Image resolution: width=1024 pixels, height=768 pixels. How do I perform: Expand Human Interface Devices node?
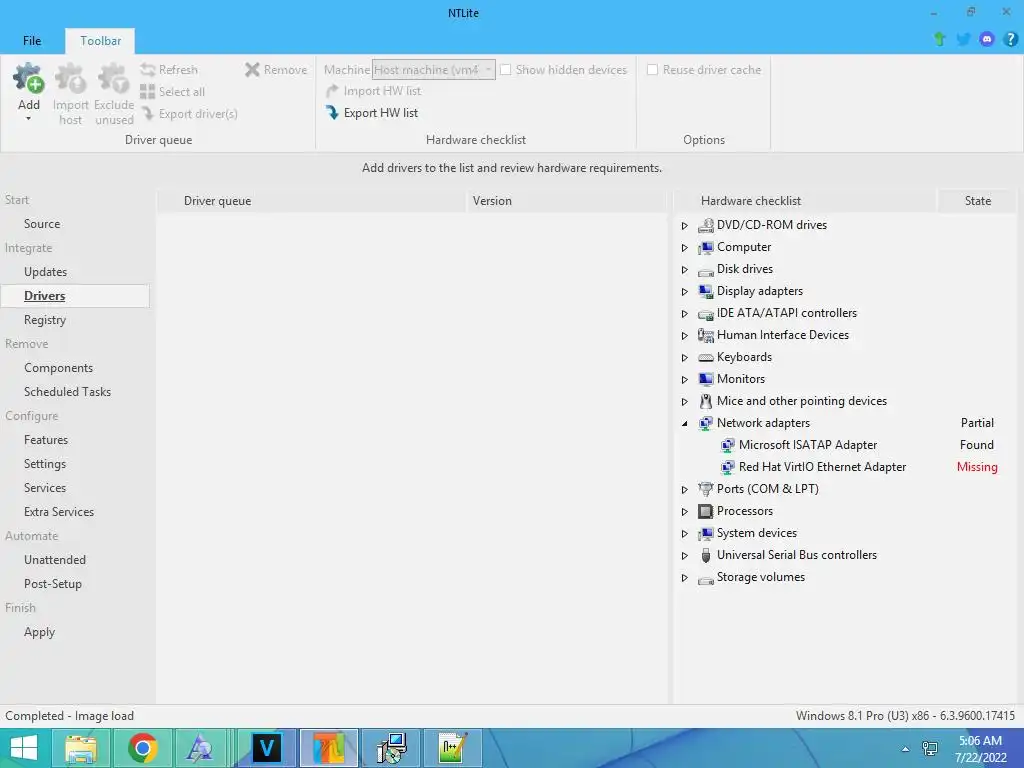pos(684,336)
